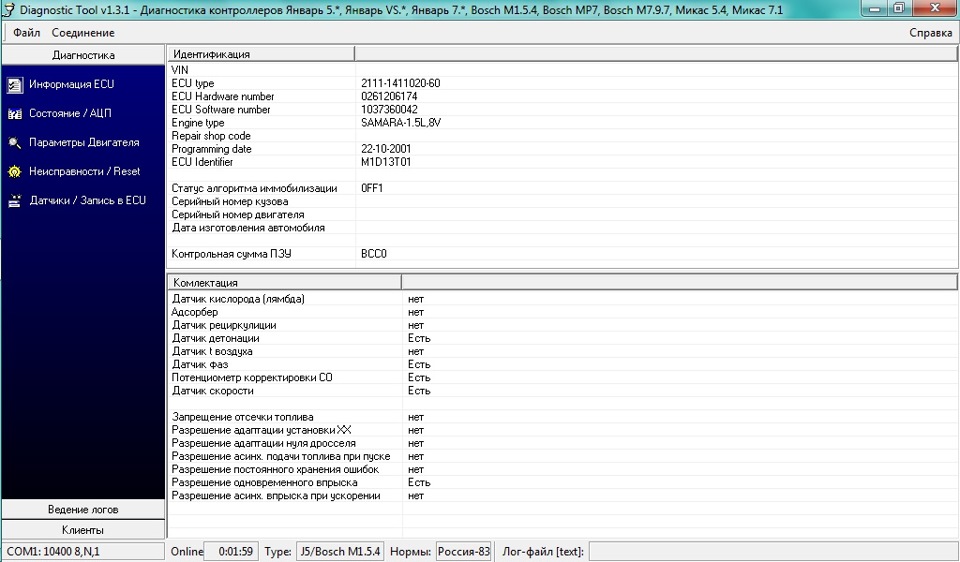The width and height of the screenshot is (960, 562).
Task: Select Статус алгоритма иммобилизации row
Action: point(562,189)
